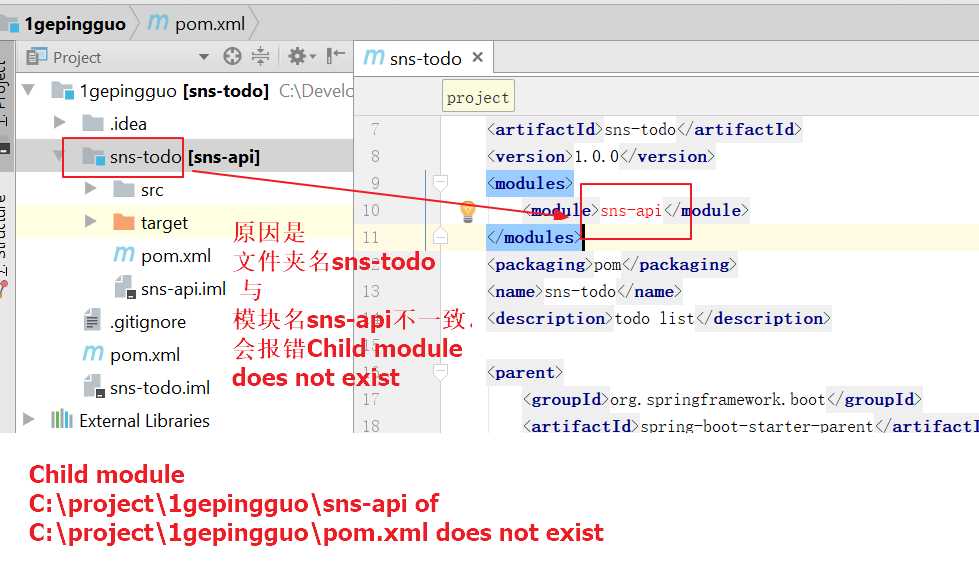This screenshot has height=576, width=979.
Task: Click the fold end marker at line 11
Action: (440, 237)
